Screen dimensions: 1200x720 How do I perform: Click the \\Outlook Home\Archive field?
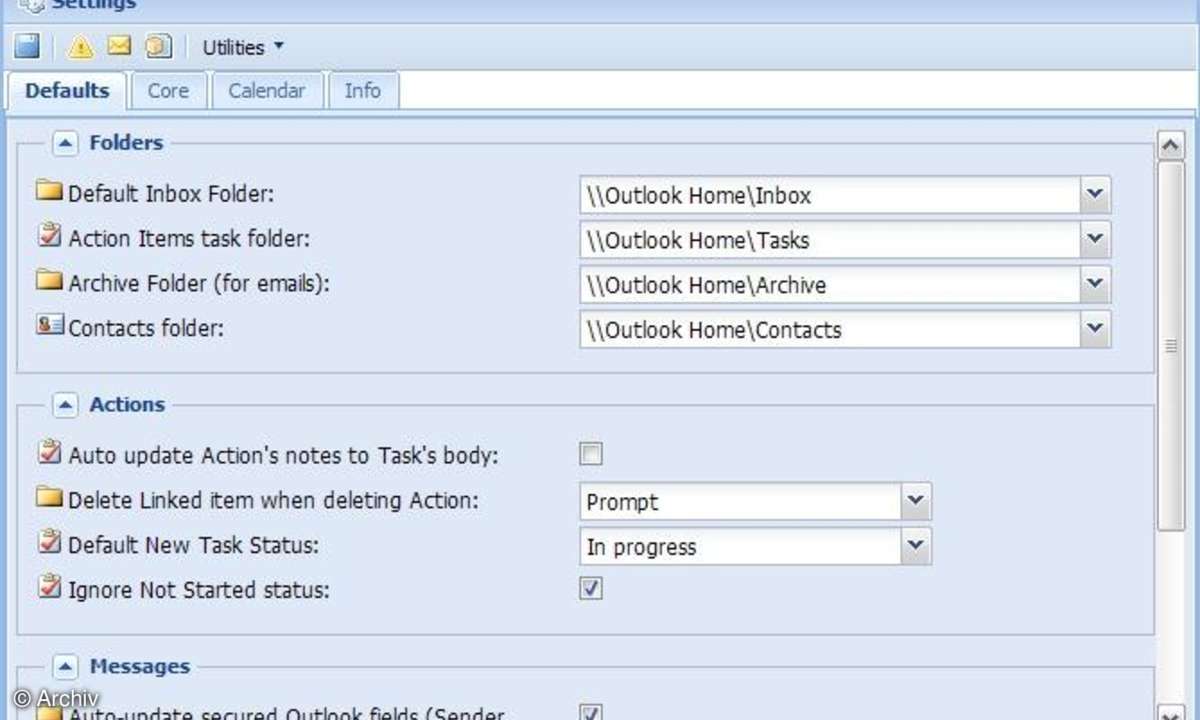(x=830, y=285)
